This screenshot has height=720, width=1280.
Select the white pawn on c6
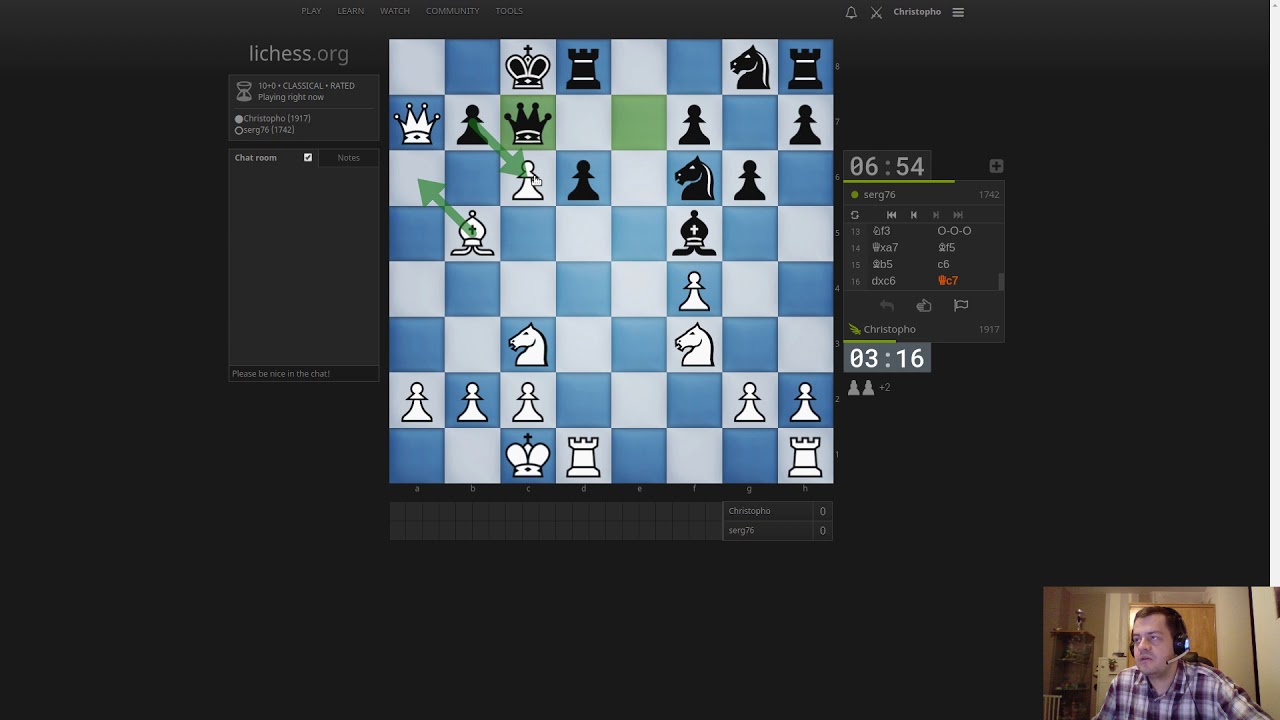click(x=528, y=178)
